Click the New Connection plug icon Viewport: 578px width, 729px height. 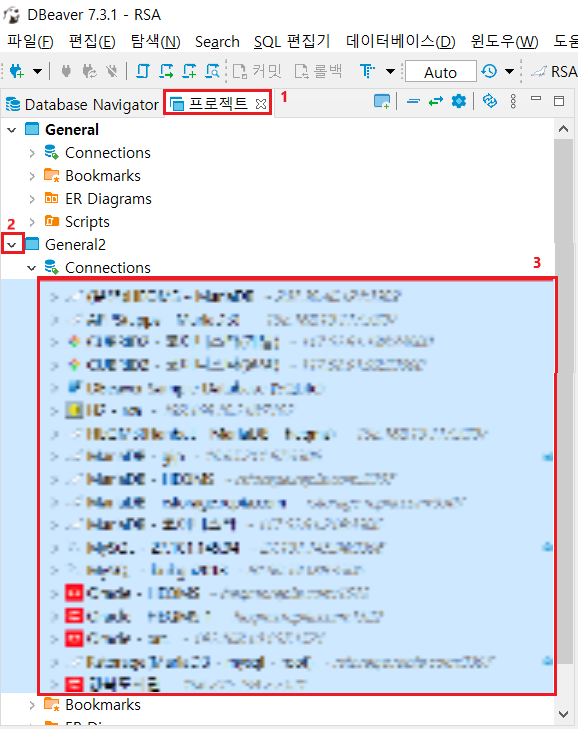17,71
